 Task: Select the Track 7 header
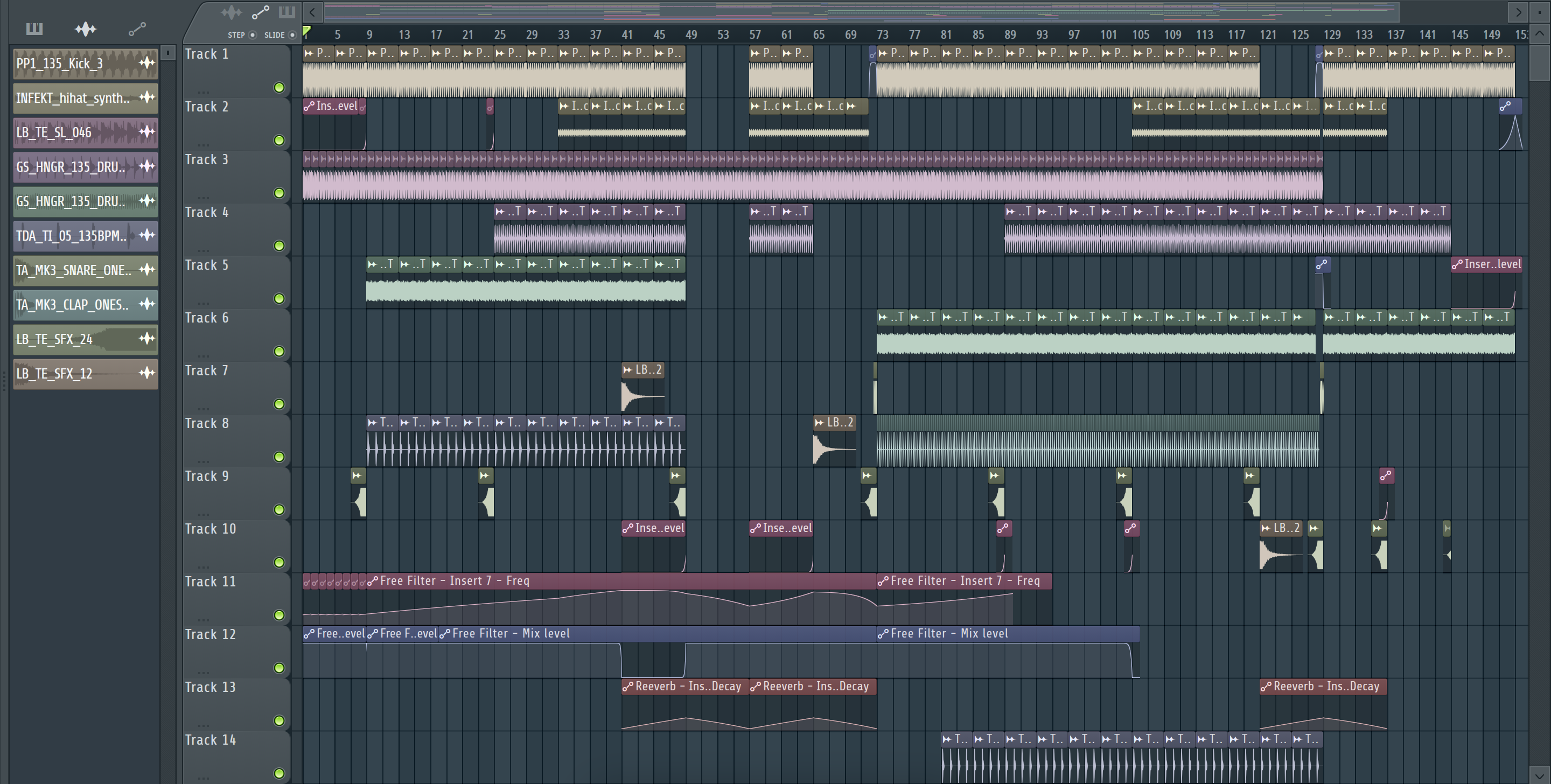pyautogui.click(x=236, y=387)
